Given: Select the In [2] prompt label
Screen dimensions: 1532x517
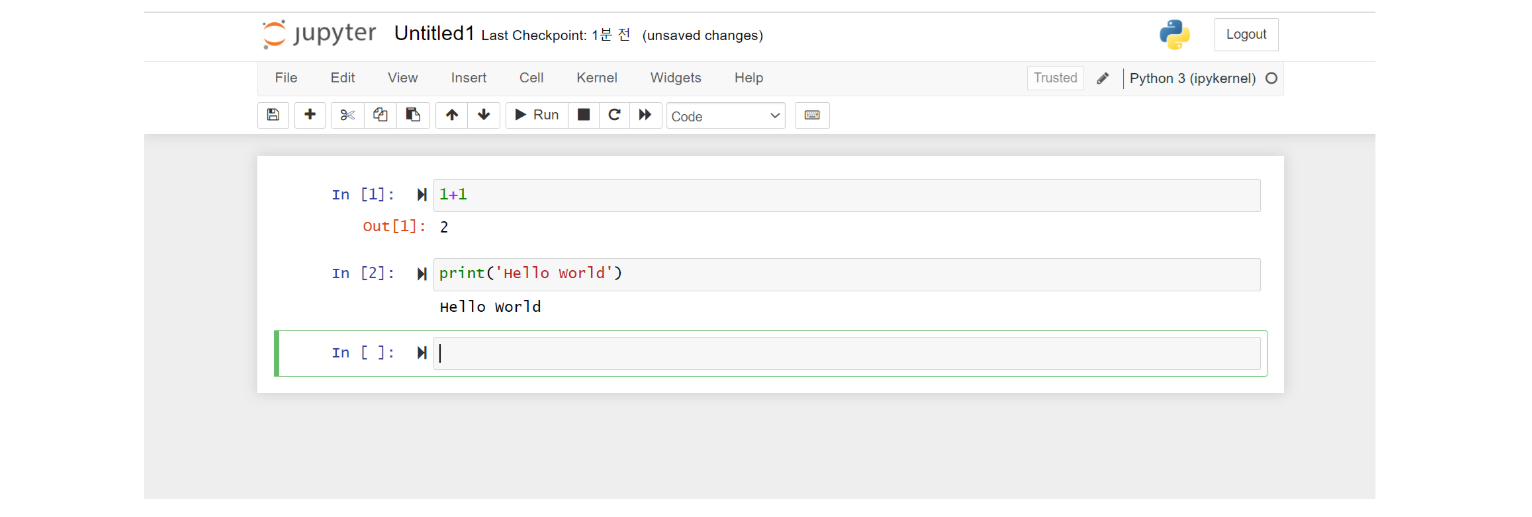Looking at the screenshot, I should tap(363, 274).
